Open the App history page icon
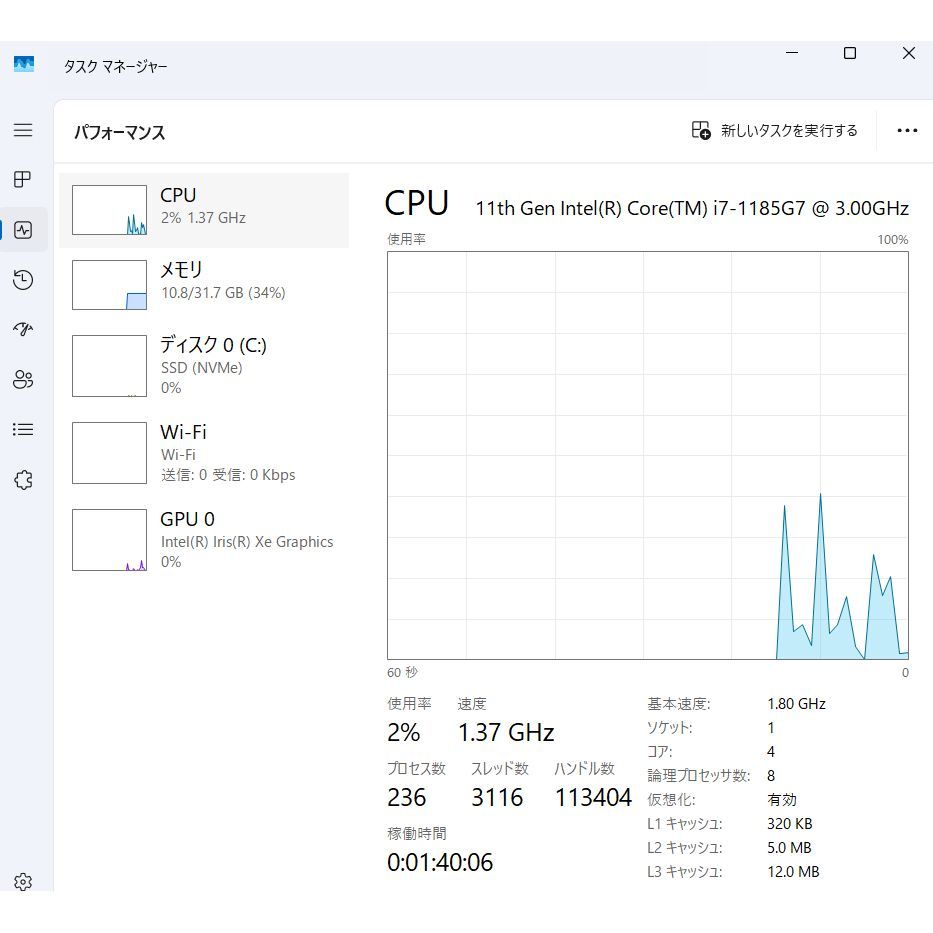Viewport: 933px width, 933px height. (23, 280)
